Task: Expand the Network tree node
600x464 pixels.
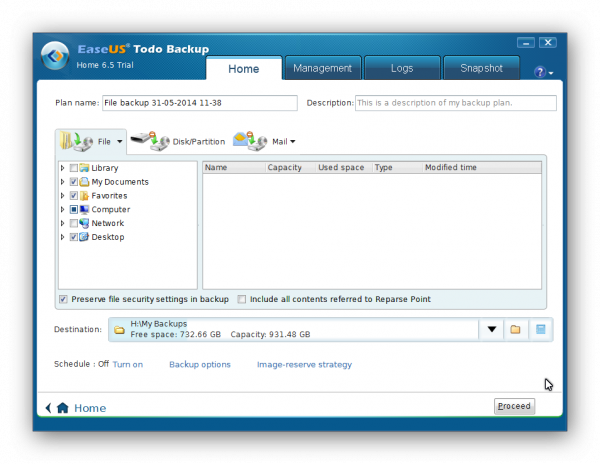Action: tap(62, 223)
